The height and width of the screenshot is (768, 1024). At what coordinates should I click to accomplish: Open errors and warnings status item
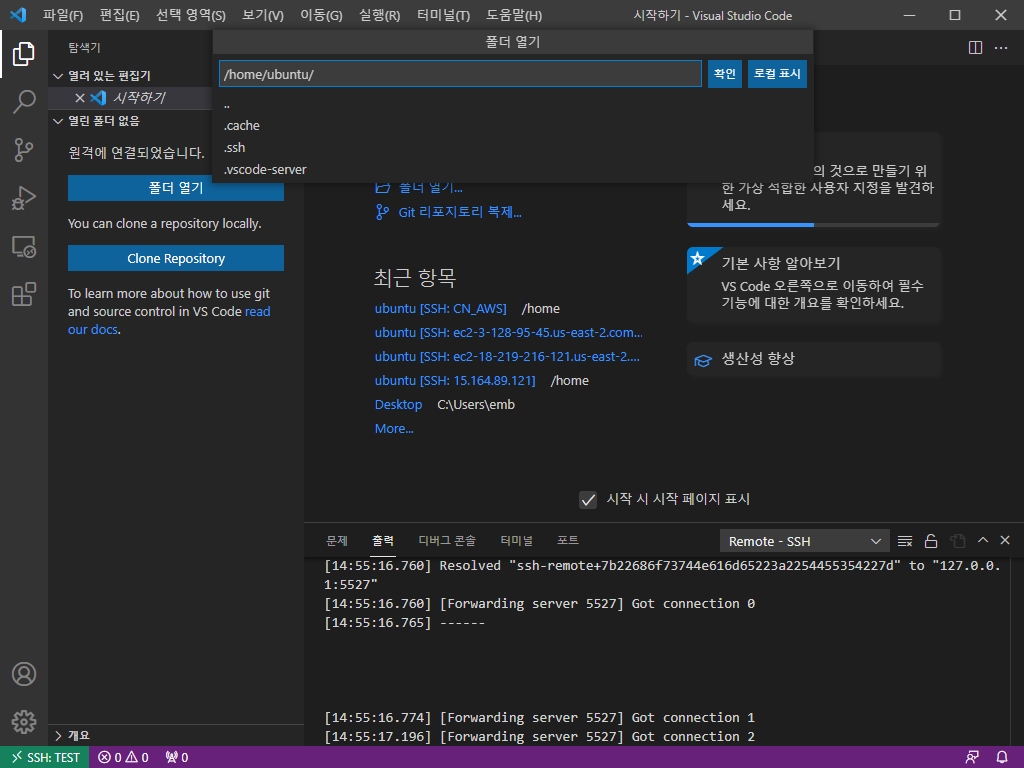(123, 757)
